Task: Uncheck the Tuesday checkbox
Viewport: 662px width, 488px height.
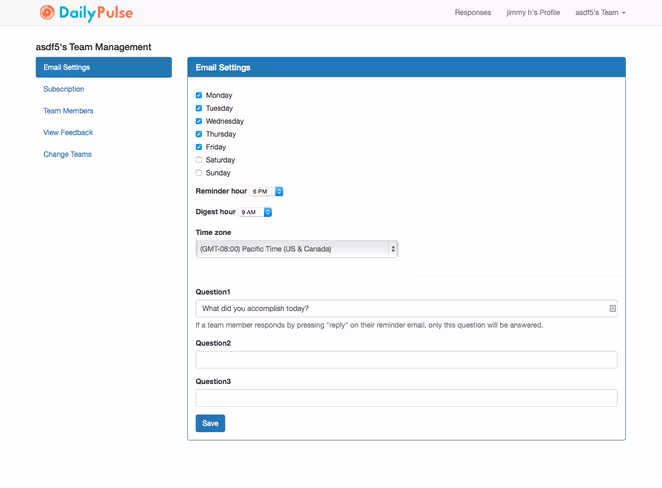Action: [x=199, y=108]
